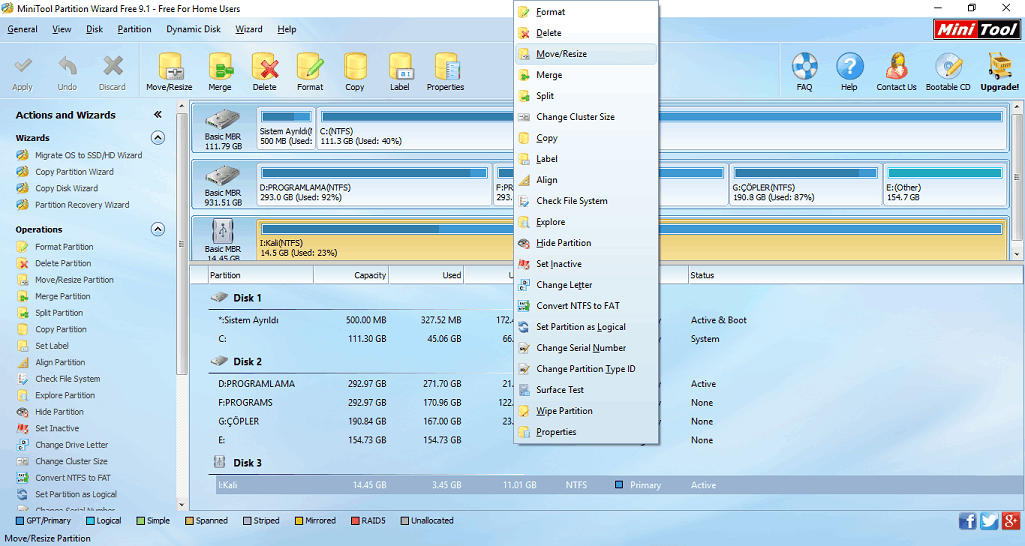Choose Convert NTFS to FAT in context menu
This screenshot has width=1025, height=546.
click(x=586, y=305)
